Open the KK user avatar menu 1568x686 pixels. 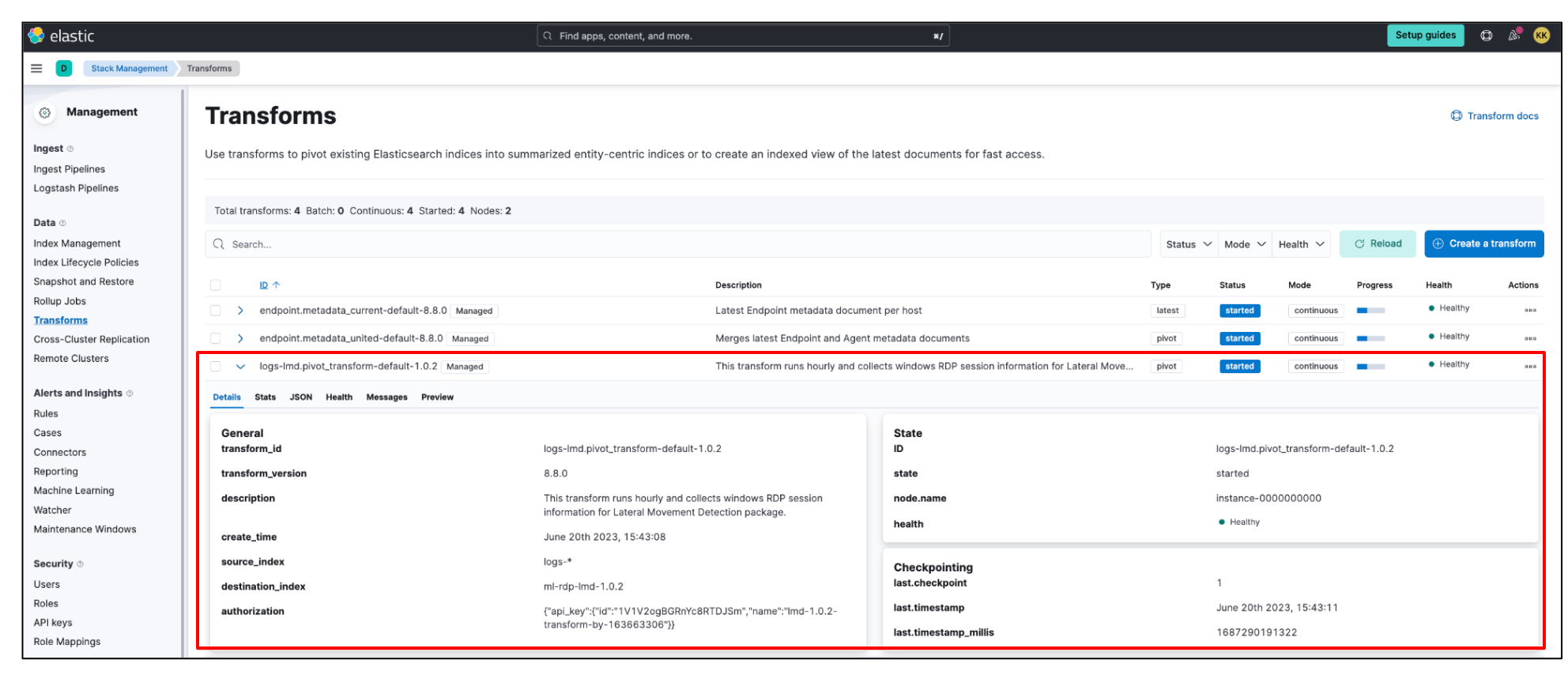point(1541,36)
